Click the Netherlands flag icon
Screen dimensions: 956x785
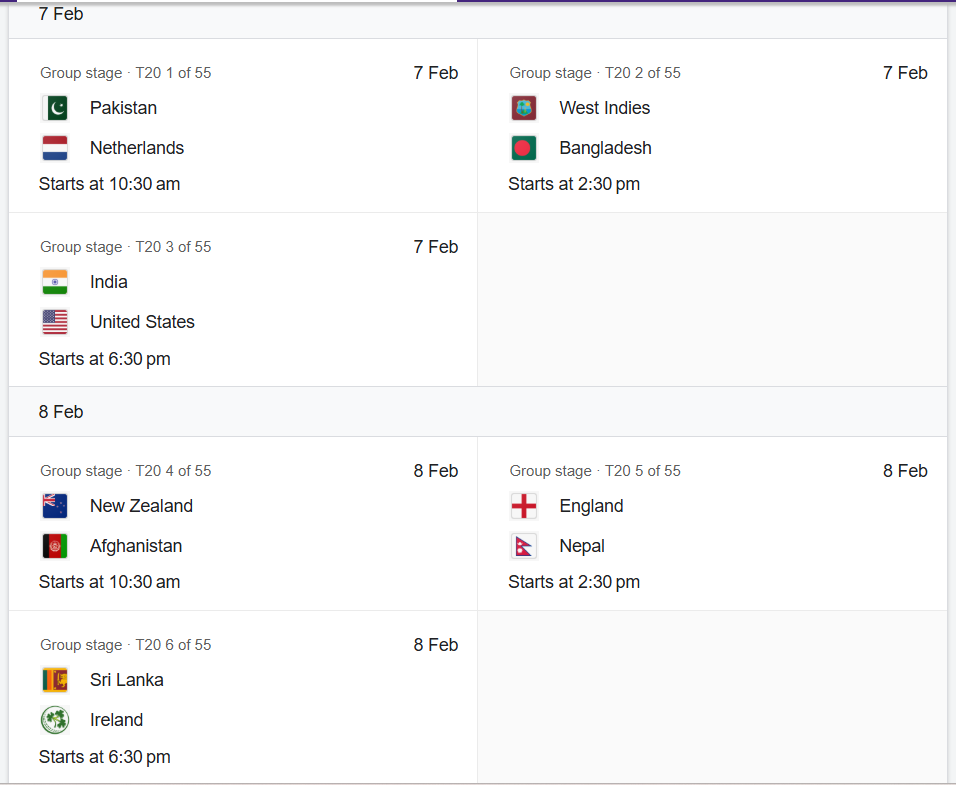click(x=55, y=148)
